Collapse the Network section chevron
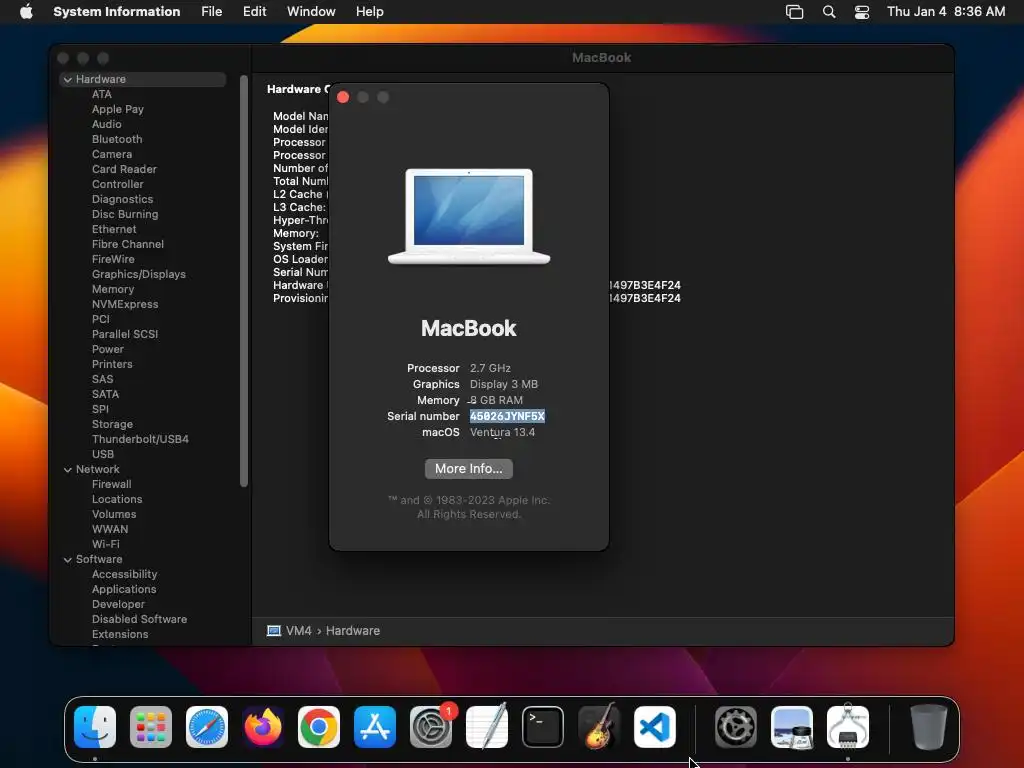 point(68,470)
